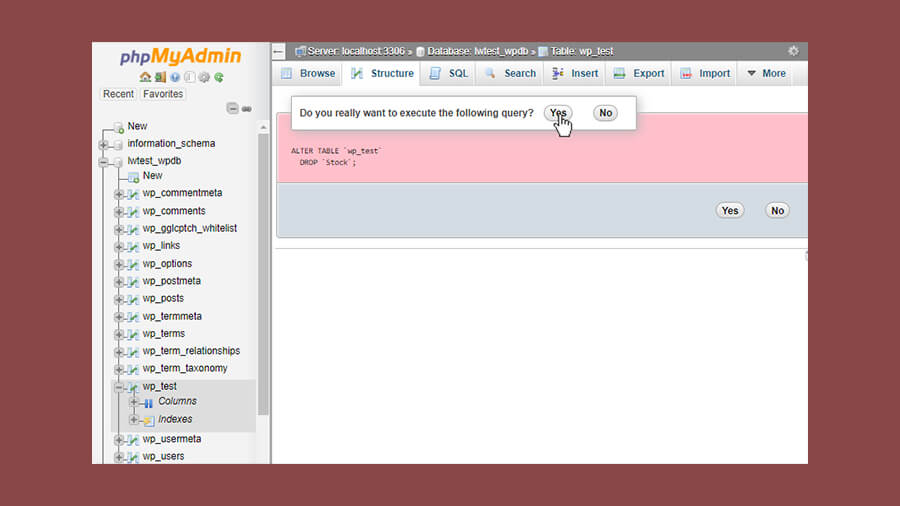The width and height of the screenshot is (900, 506).
Task: Select wp_termmeta in the tree
Action: pyautogui.click(x=172, y=316)
